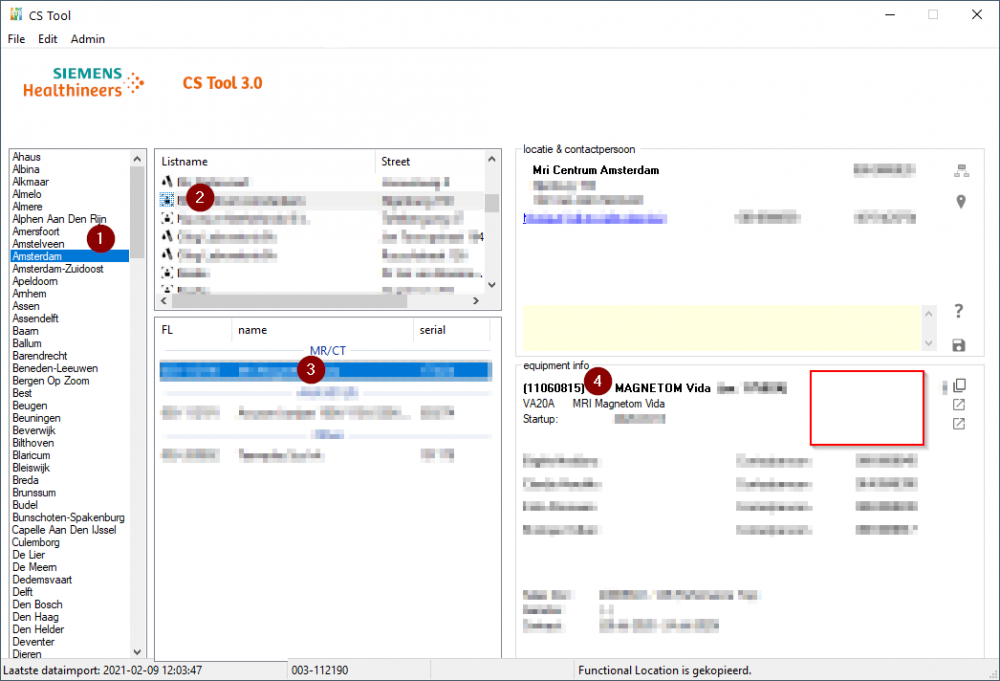Click the Listname list's scroll-left arrow
The width and height of the screenshot is (1000, 681).
coord(164,300)
